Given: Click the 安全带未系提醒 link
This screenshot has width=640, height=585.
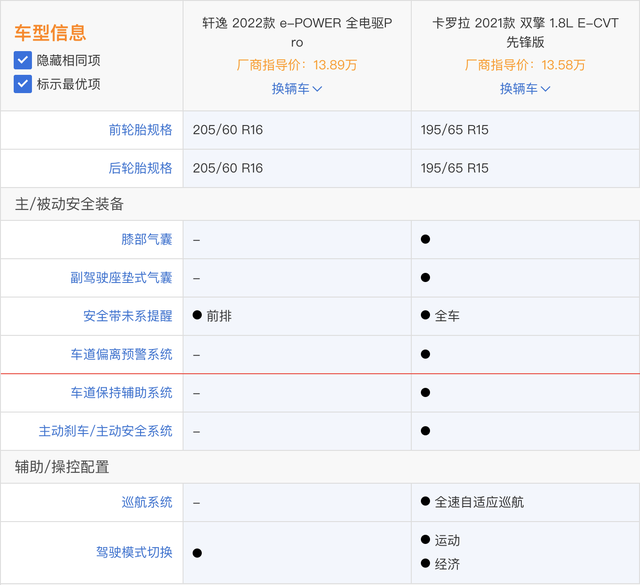Looking at the screenshot, I should (128, 316).
